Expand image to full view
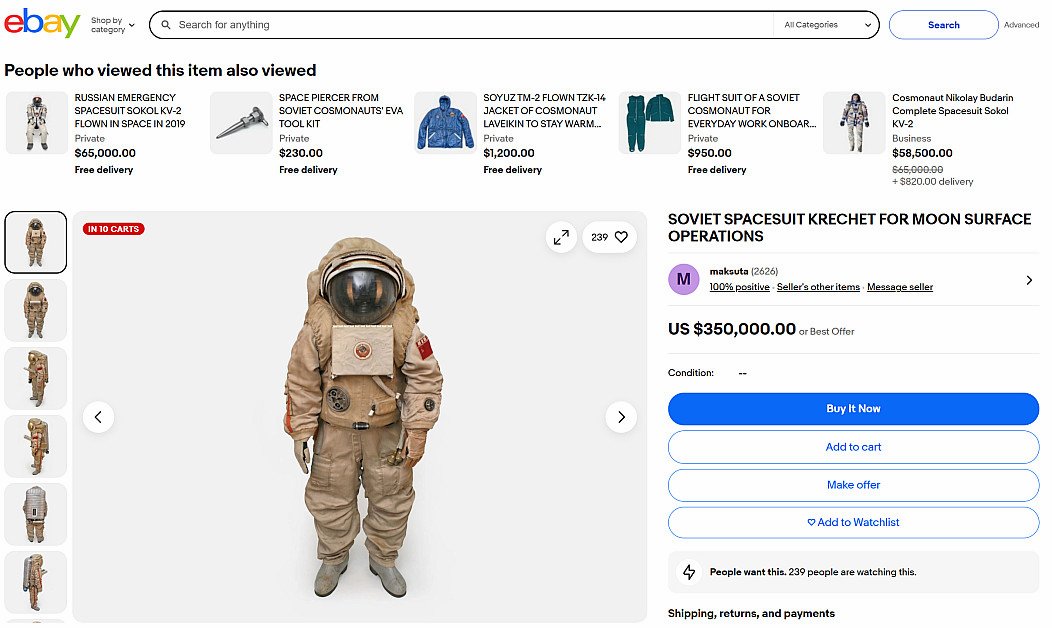1052x628 pixels. 561,237
